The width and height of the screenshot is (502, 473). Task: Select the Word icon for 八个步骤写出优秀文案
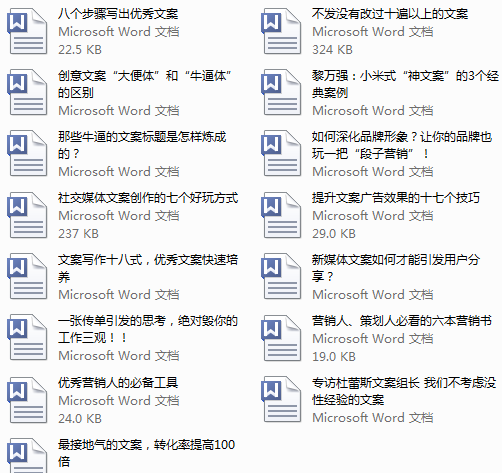click(x=27, y=31)
